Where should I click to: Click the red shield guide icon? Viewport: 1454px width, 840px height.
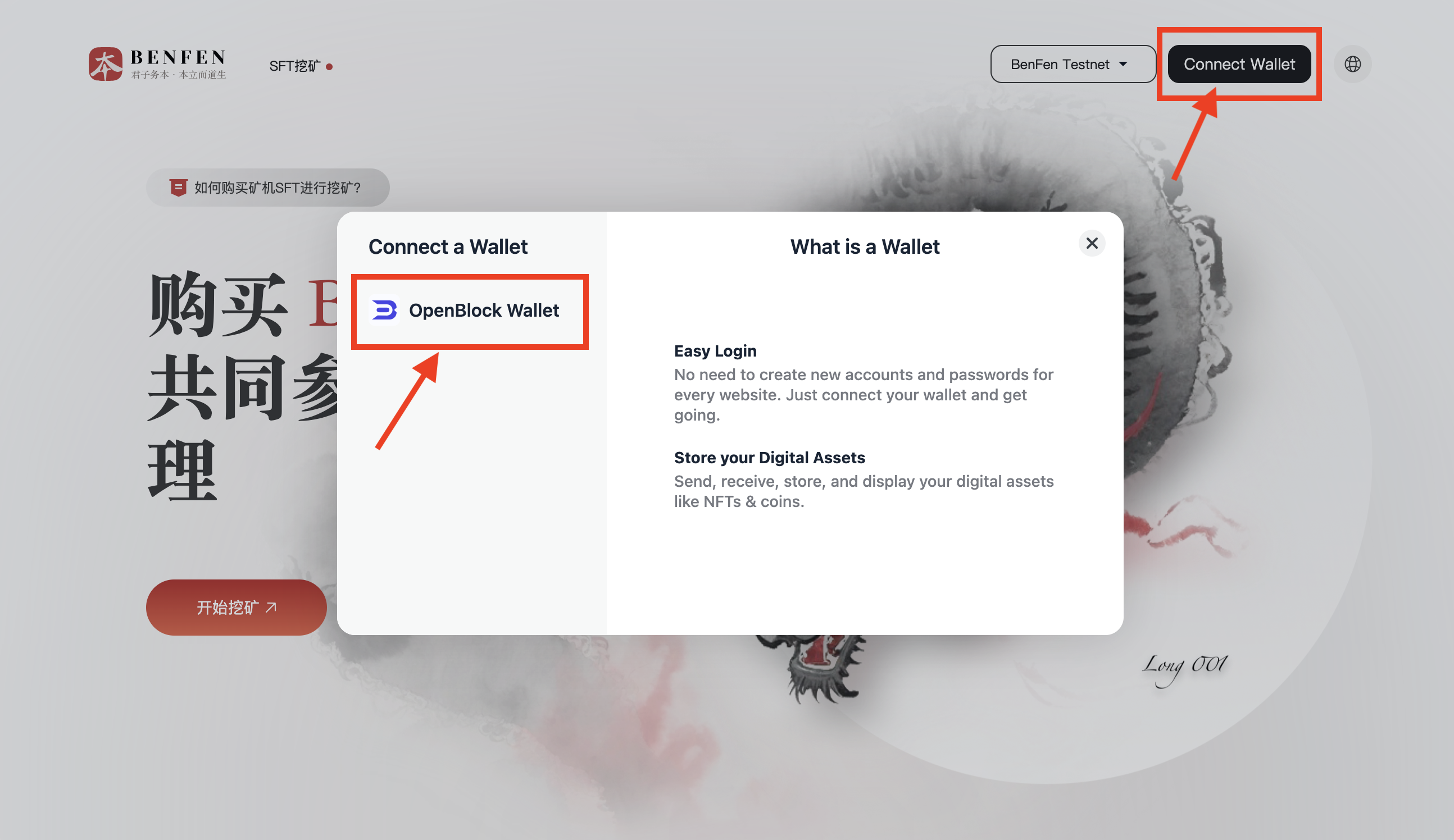tap(178, 188)
